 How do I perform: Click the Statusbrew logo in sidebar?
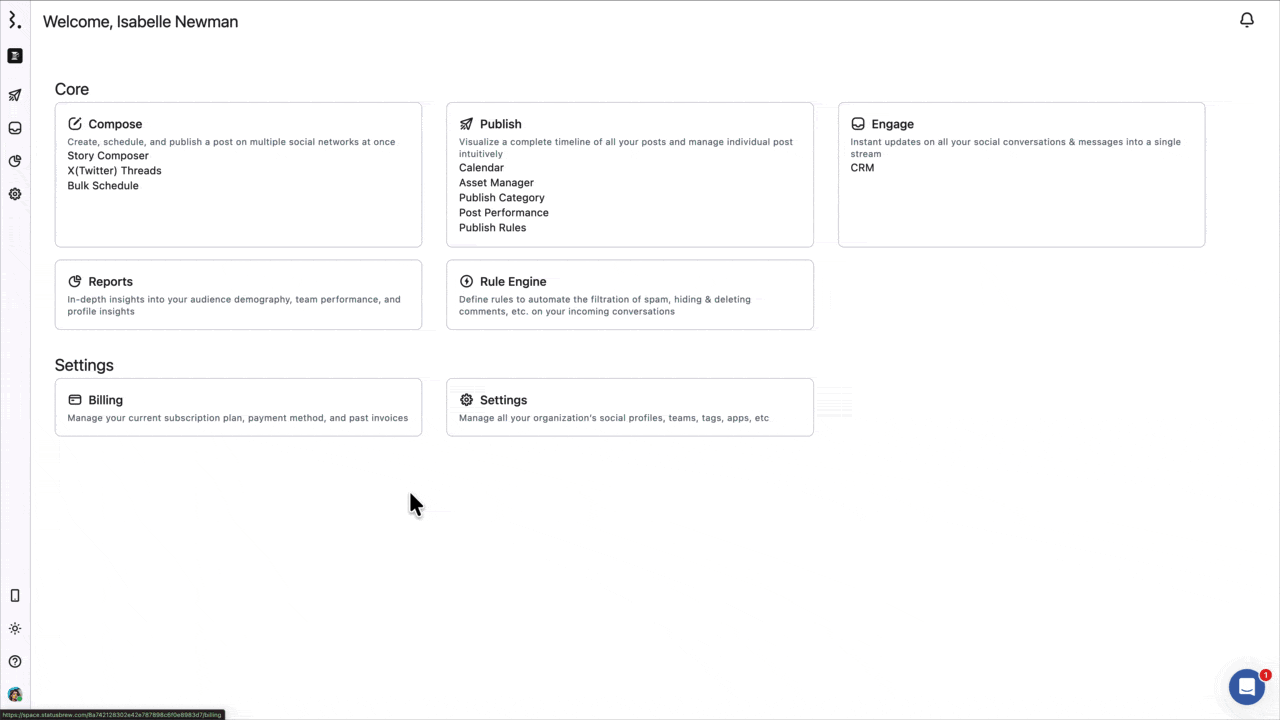14,20
